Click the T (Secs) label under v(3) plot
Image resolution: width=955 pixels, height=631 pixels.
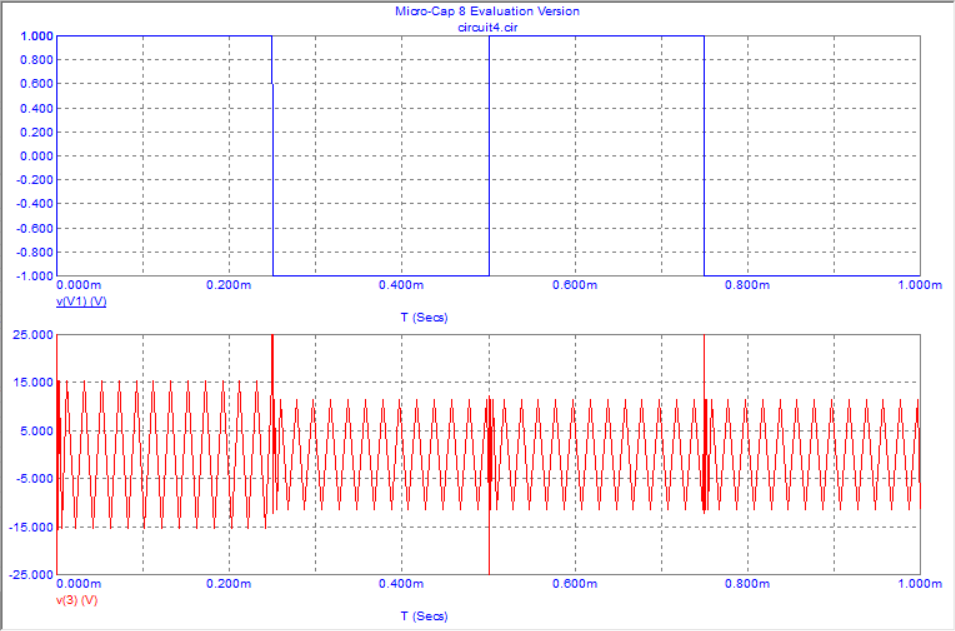424,616
